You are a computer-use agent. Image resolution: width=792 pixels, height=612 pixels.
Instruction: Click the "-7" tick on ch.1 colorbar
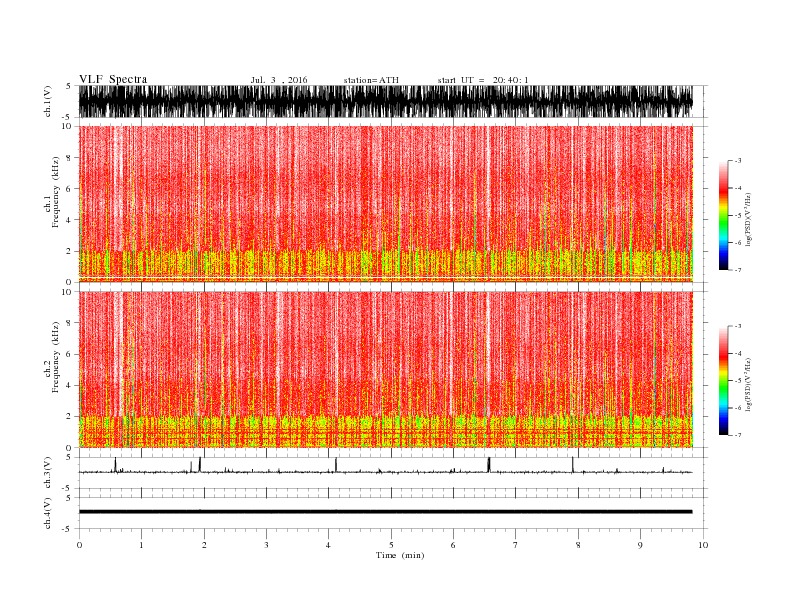[x=738, y=270]
